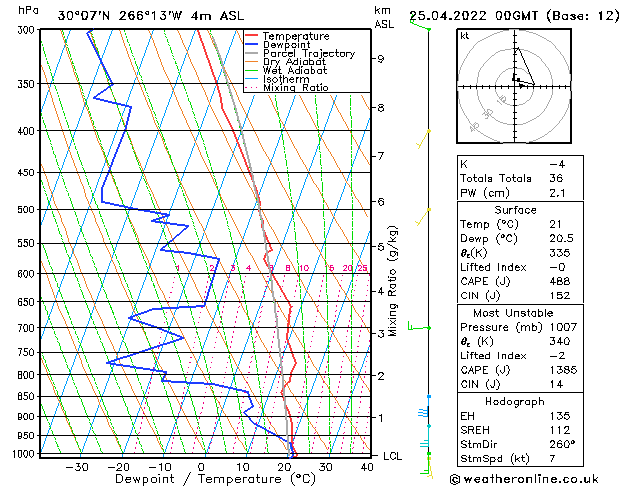Click the surface Dewp value 20.5
Screen dimensions: 629x486
click(x=561, y=239)
